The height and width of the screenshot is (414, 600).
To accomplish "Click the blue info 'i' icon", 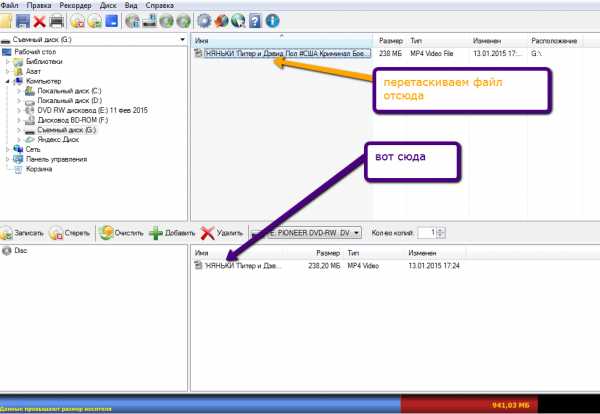I will (x=272, y=21).
